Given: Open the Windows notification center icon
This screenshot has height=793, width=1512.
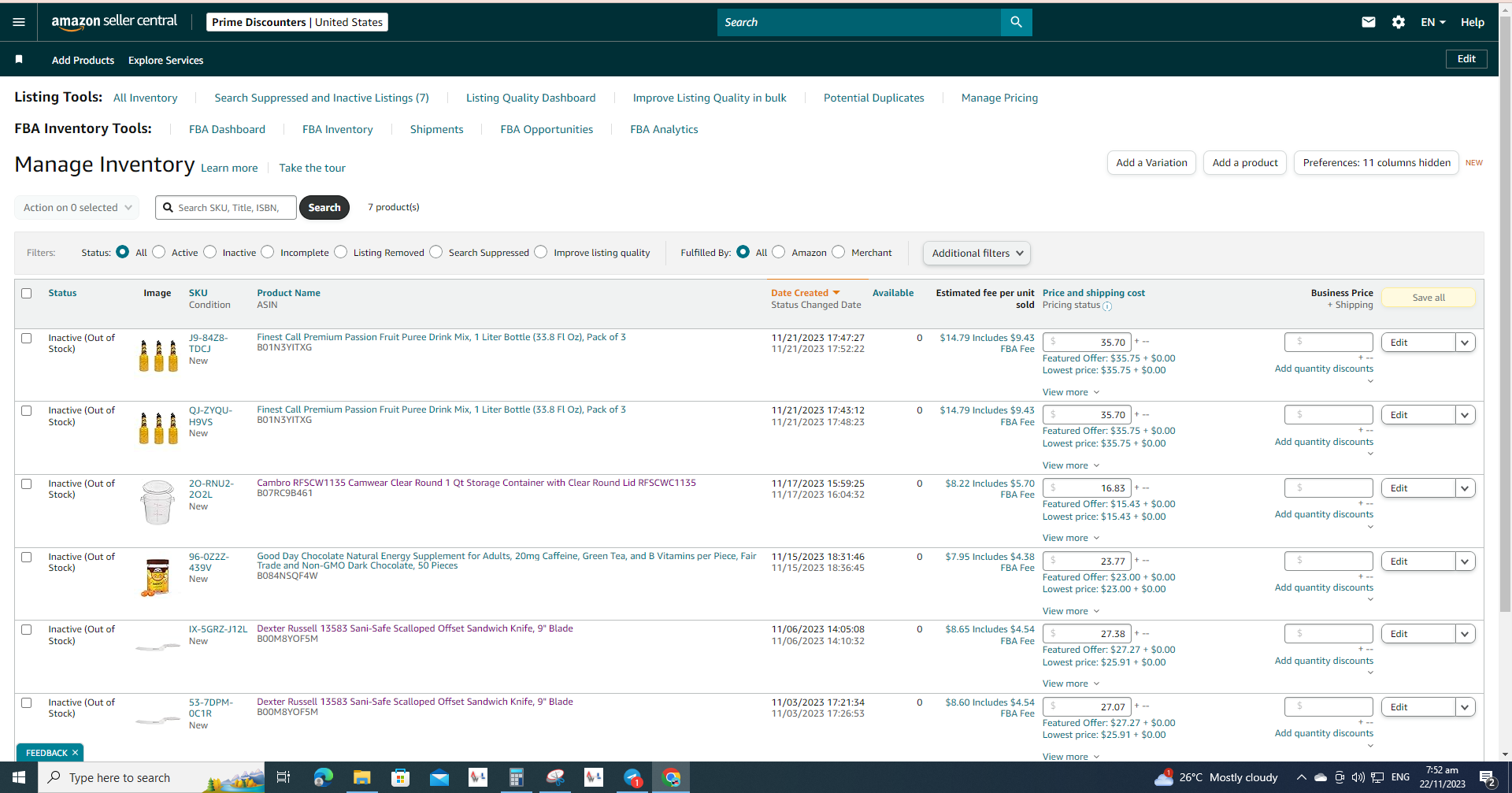Looking at the screenshot, I should pyautogui.click(x=1488, y=777).
